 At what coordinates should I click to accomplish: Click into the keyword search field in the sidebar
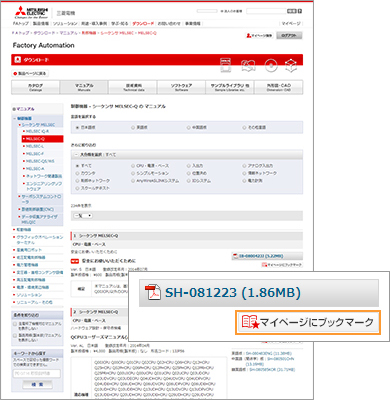click(x=37, y=373)
